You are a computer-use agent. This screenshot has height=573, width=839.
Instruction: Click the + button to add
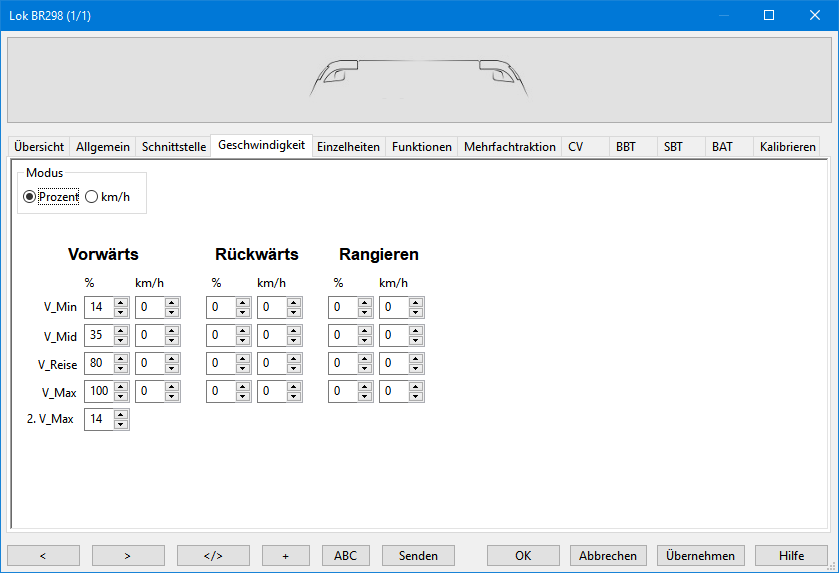pos(286,556)
